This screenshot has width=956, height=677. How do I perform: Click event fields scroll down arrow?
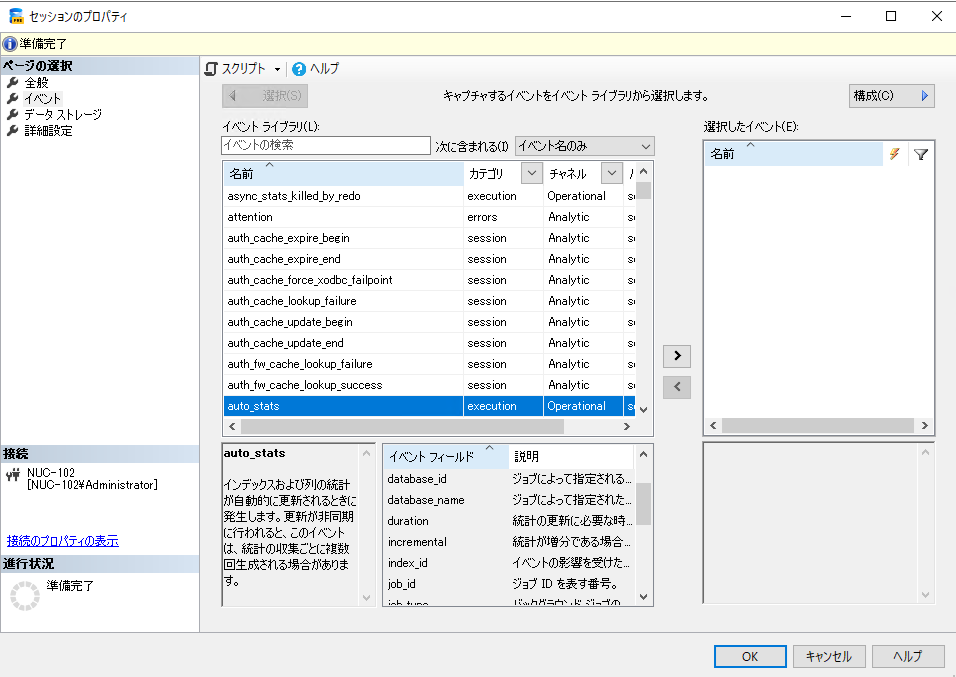[643, 596]
